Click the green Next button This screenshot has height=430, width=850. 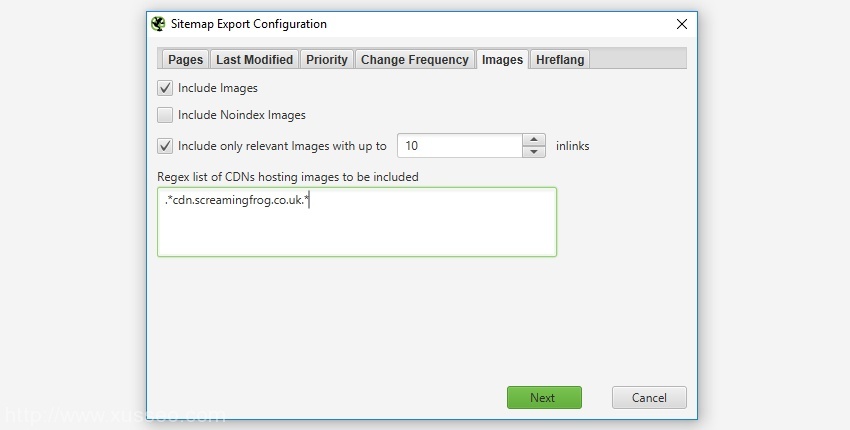[544, 397]
